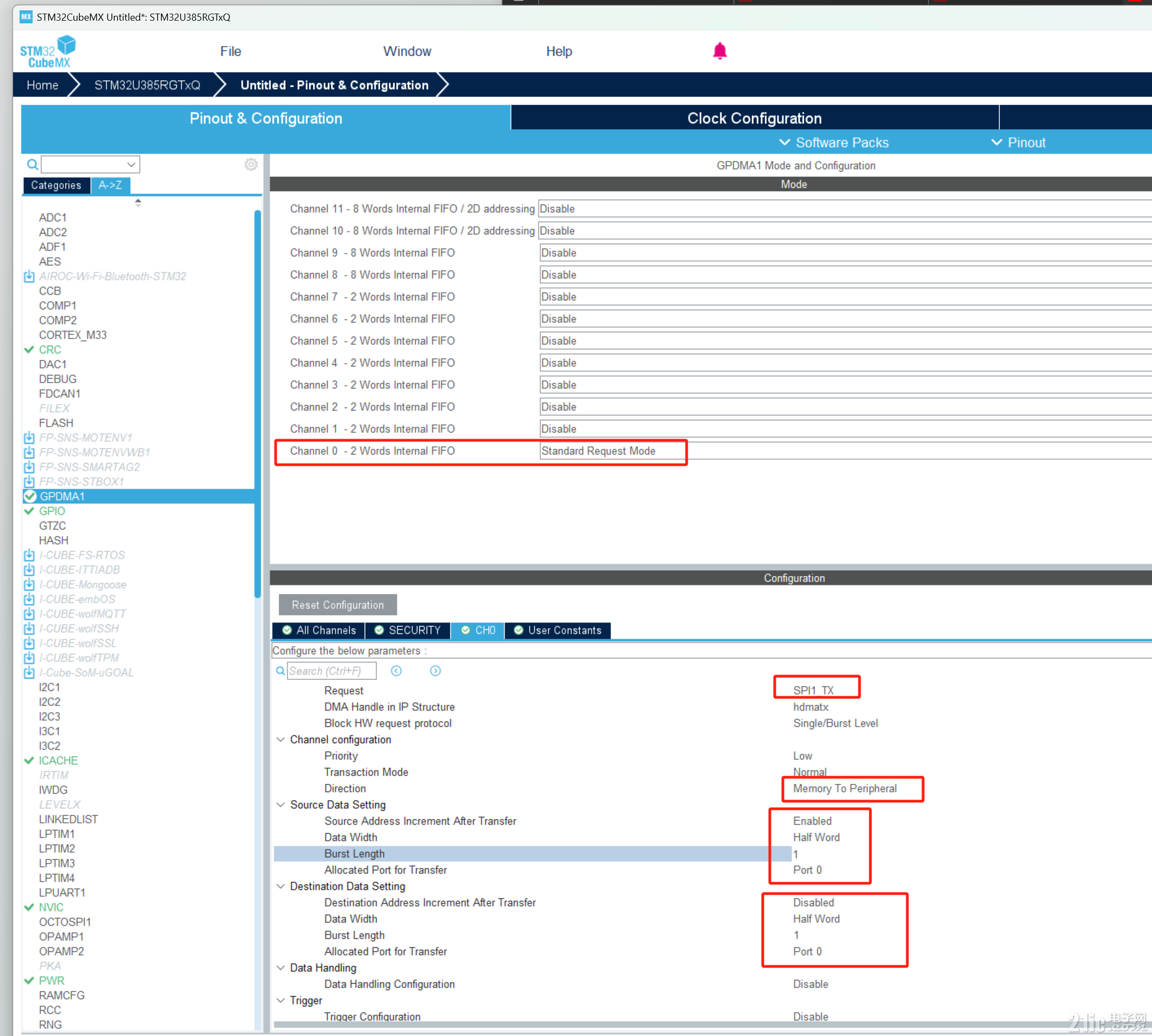1152x1036 pixels.
Task: Click the download icon next to FP-SNS-STBOX1
Action: (x=29, y=482)
